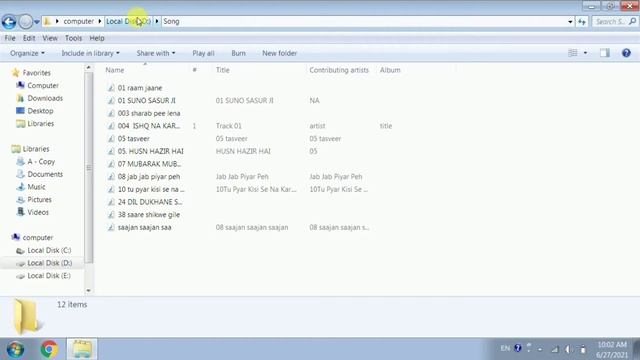
Task: Select the file '01 raam jaane'
Action: [x=140, y=88]
